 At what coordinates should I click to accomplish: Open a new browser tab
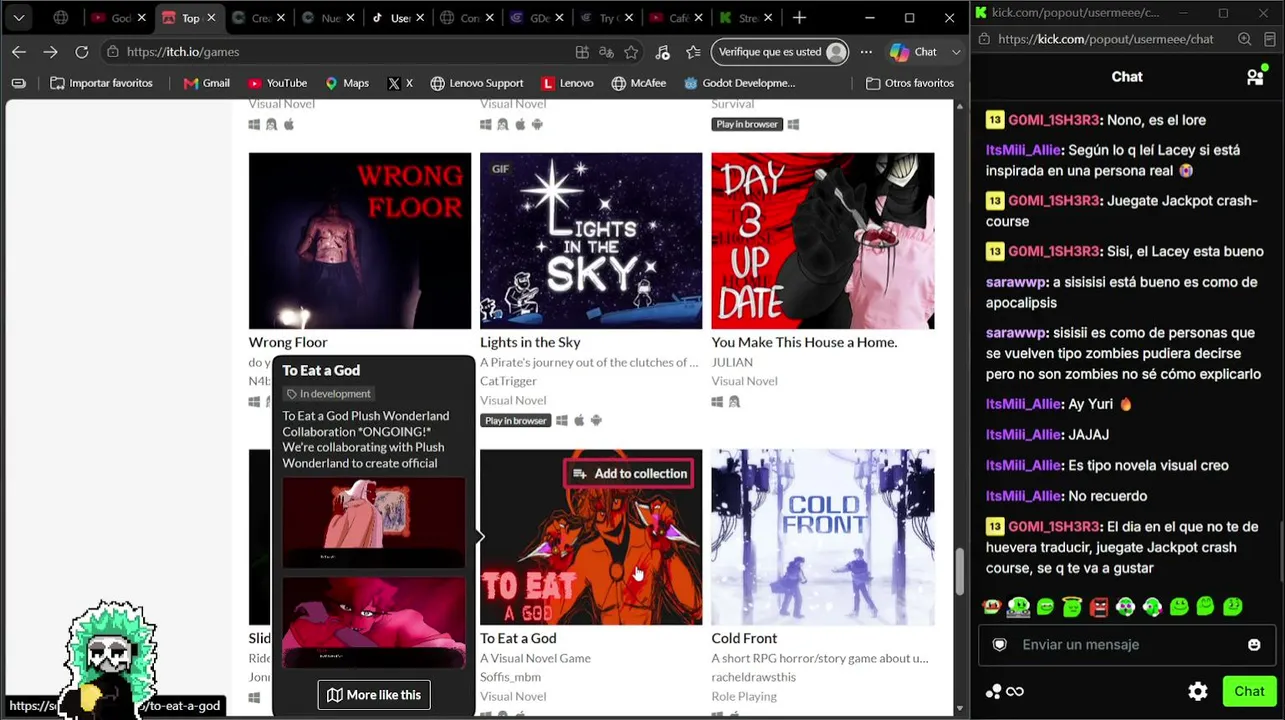(x=799, y=18)
